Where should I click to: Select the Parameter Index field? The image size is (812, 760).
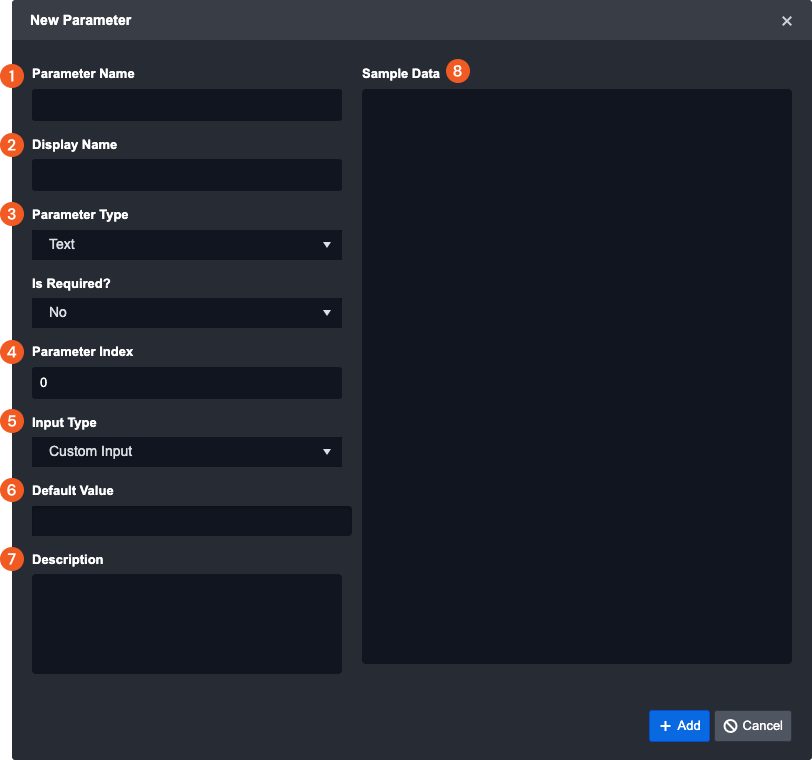187,383
